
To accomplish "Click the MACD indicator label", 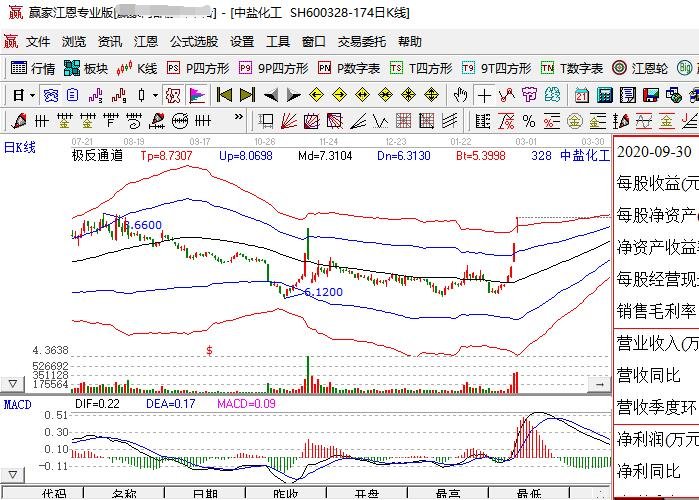I will point(17,405).
